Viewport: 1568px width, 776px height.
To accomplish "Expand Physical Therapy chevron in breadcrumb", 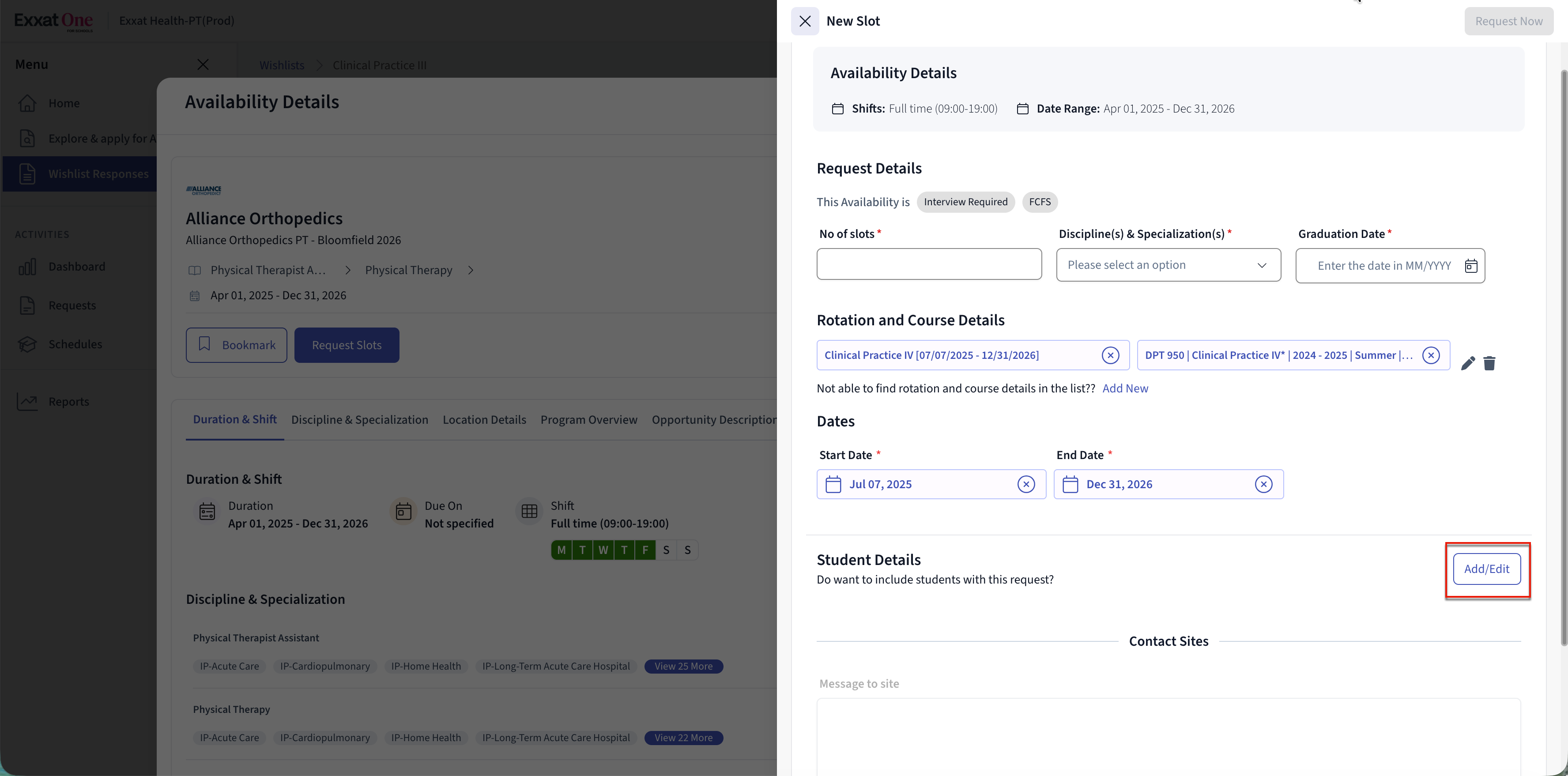I will pyautogui.click(x=471, y=270).
